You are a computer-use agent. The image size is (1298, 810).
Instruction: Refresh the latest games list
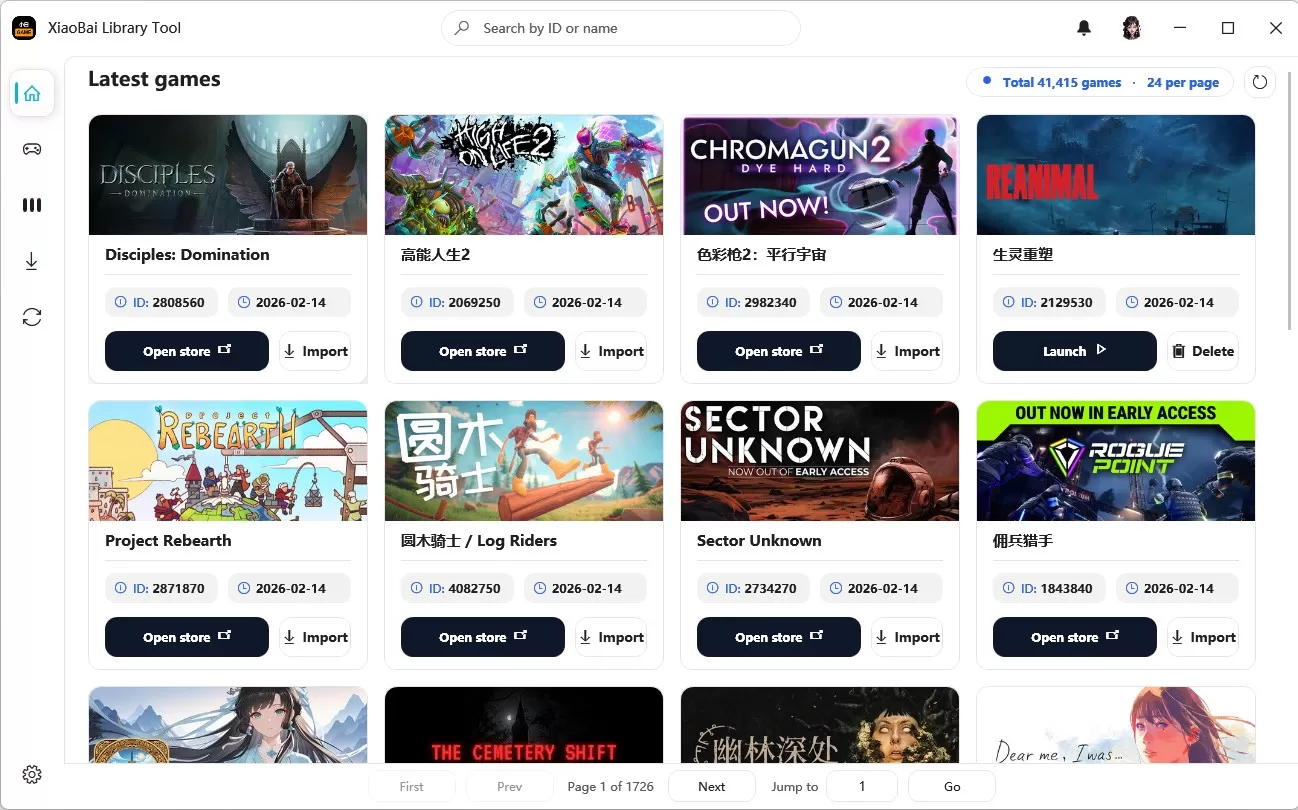pyautogui.click(x=1259, y=82)
